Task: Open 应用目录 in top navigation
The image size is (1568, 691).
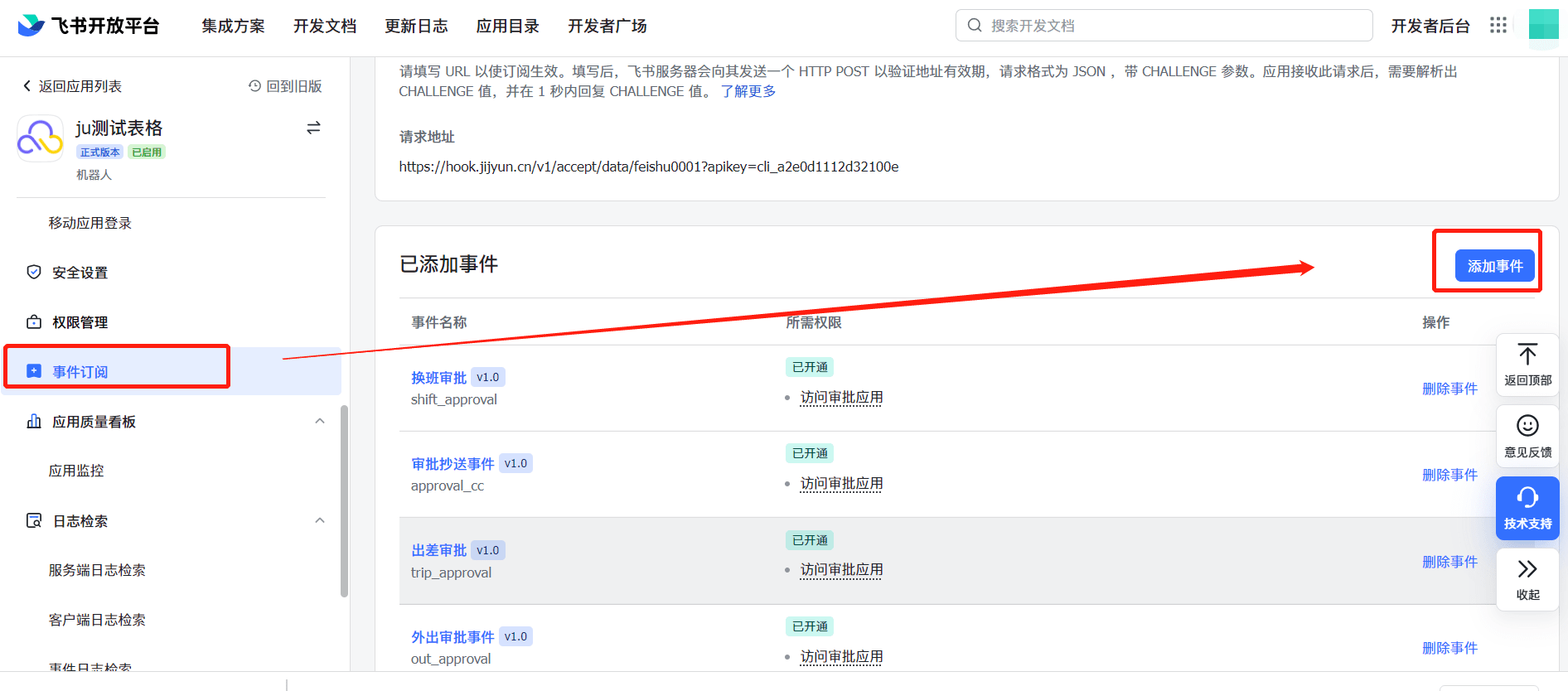Action: click(507, 26)
